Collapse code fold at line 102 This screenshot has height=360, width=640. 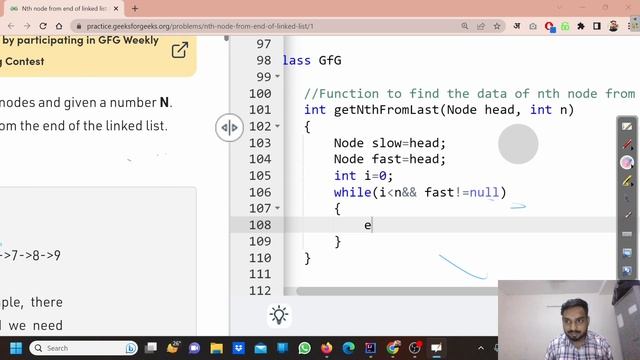278,126
